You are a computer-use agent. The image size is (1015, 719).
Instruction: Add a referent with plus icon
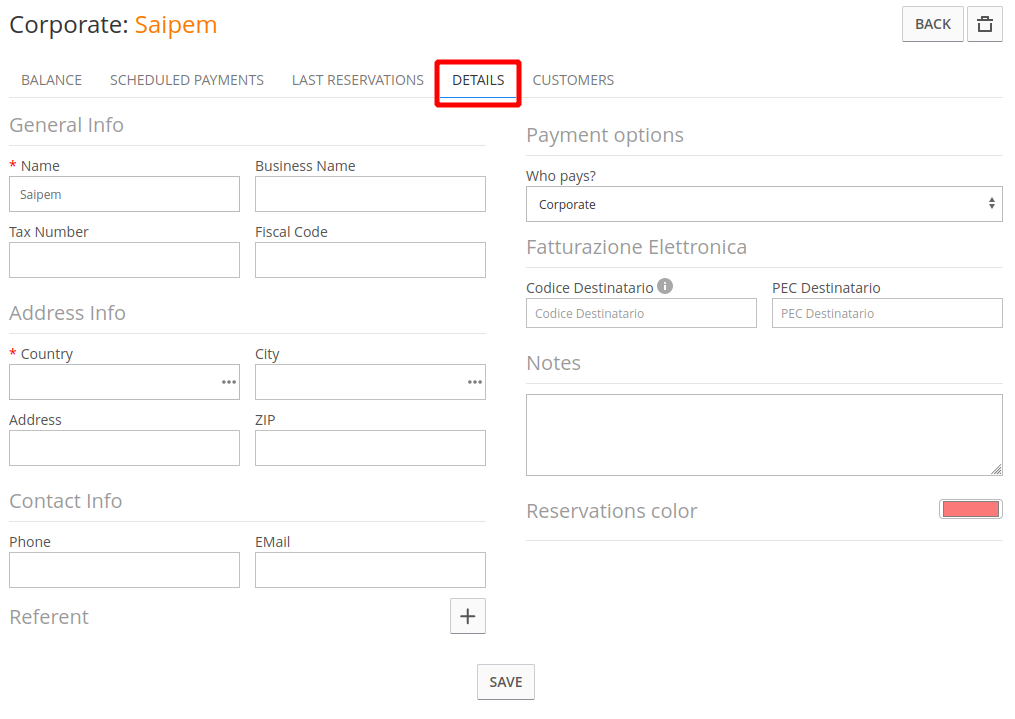(467, 616)
